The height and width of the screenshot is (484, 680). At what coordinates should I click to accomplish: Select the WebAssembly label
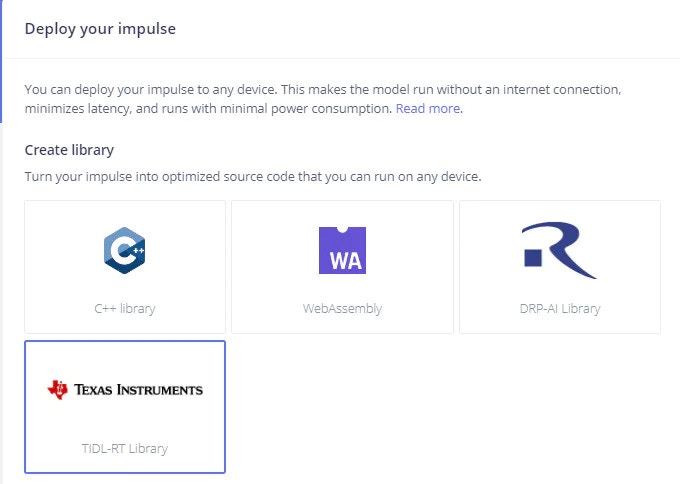pyautogui.click(x=342, y=309)
